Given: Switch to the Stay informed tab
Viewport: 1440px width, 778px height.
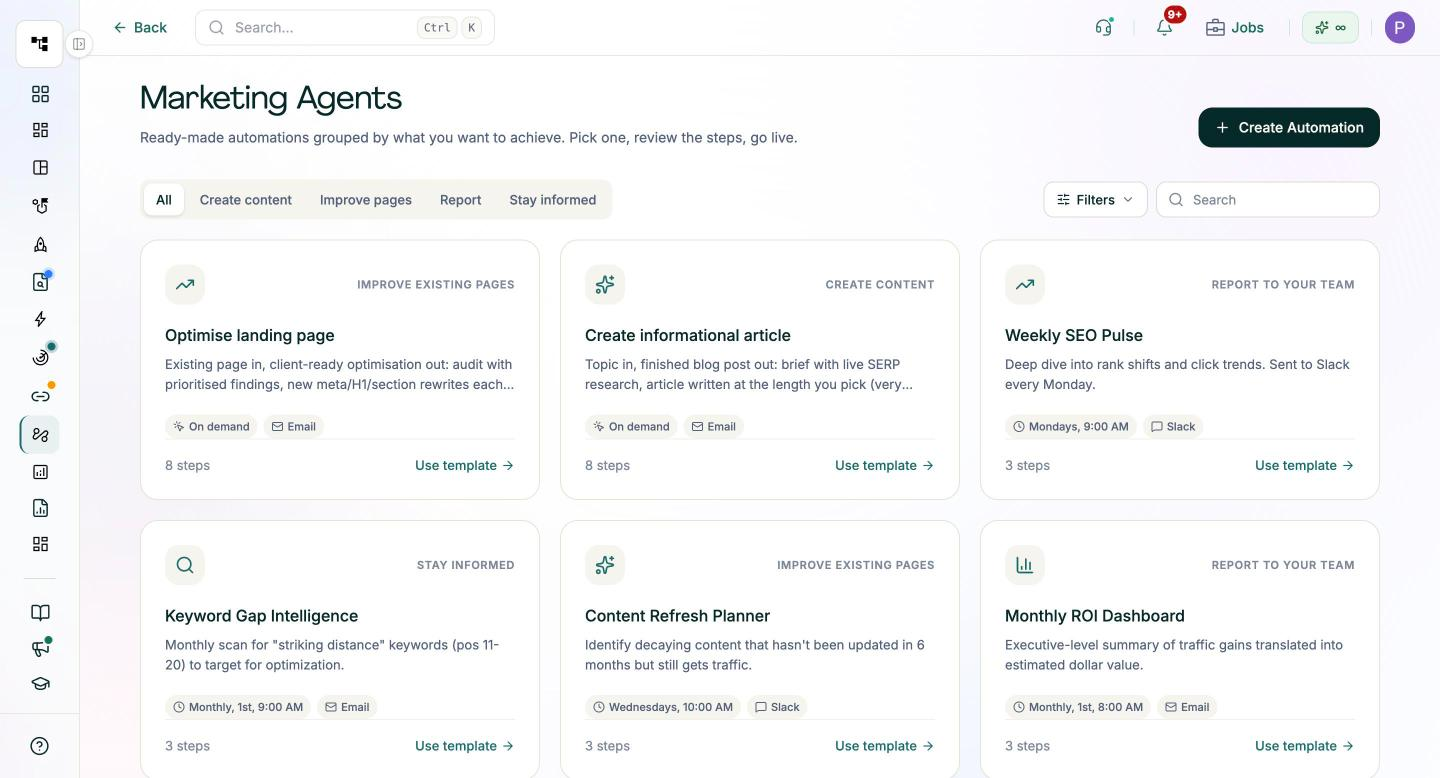Looking at the screenshot, I should tap(553, 200).
